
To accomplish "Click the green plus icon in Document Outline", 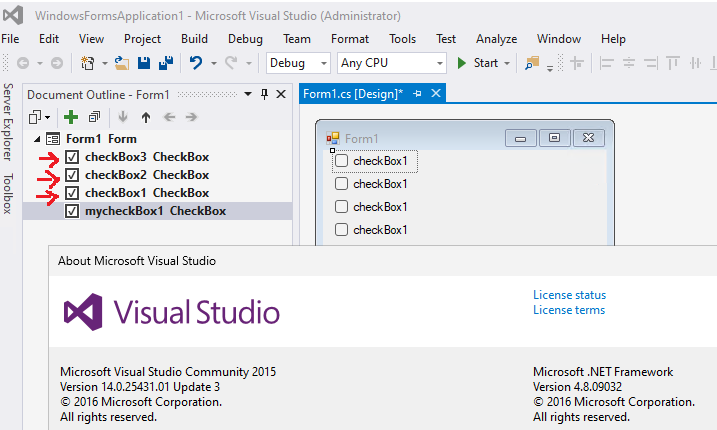I will [71, 118].
